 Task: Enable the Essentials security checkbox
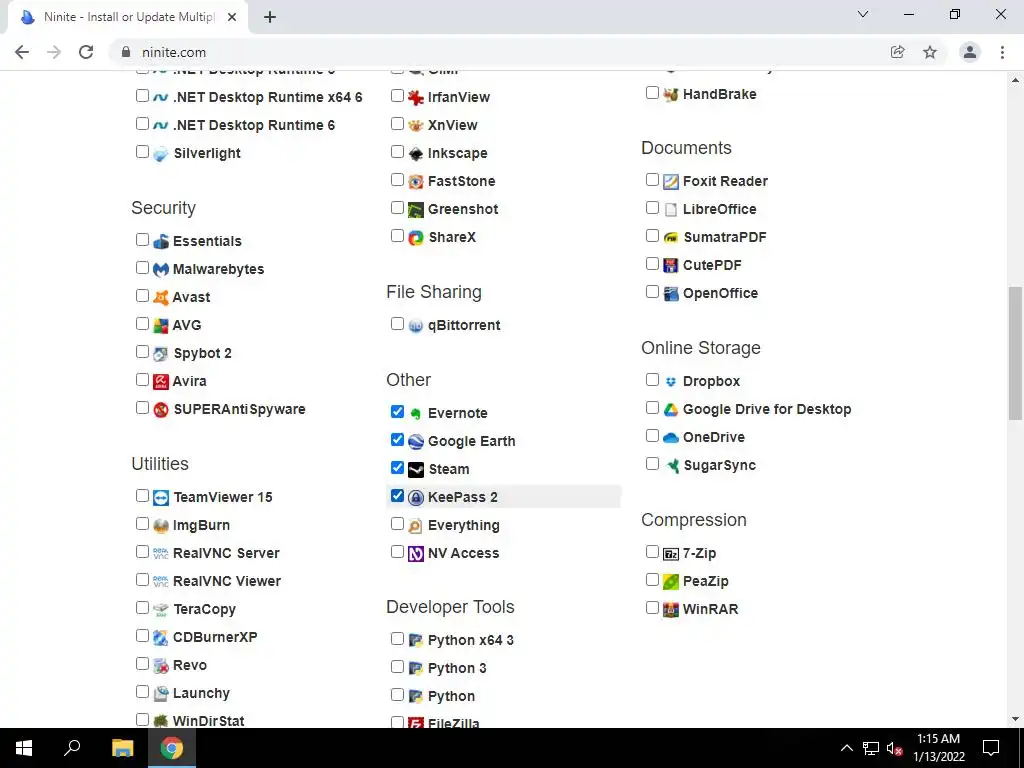(x=142, y=240)
